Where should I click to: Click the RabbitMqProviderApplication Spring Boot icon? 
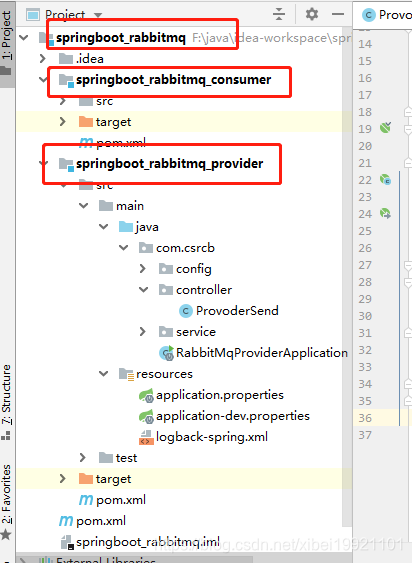(x=167, y=353)
